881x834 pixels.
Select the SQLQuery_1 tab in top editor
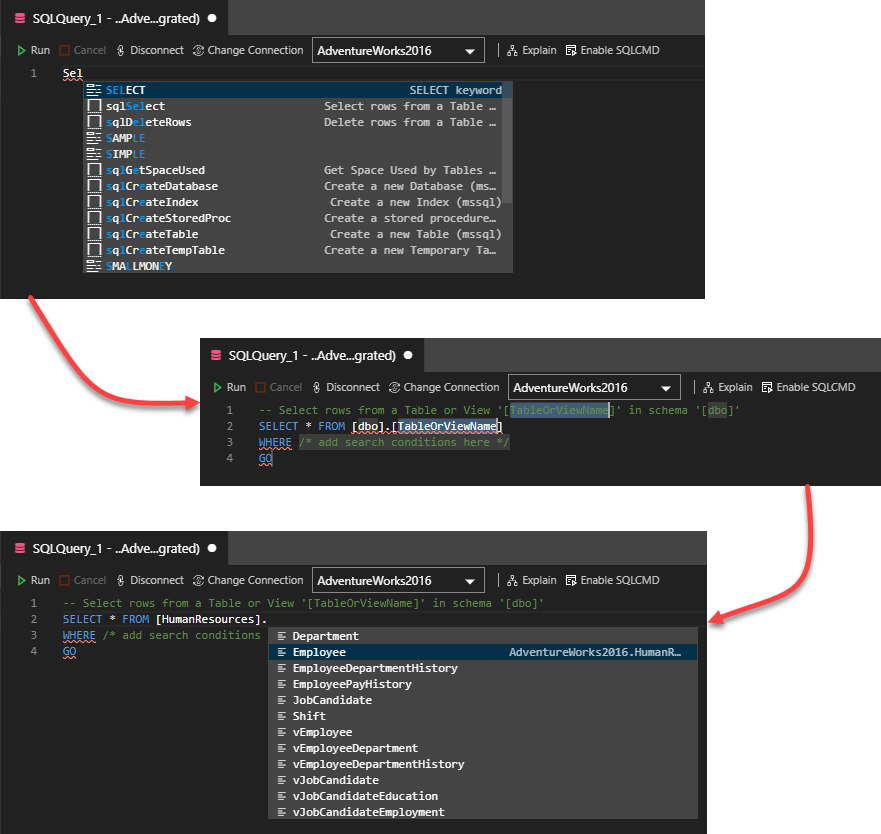115,19
